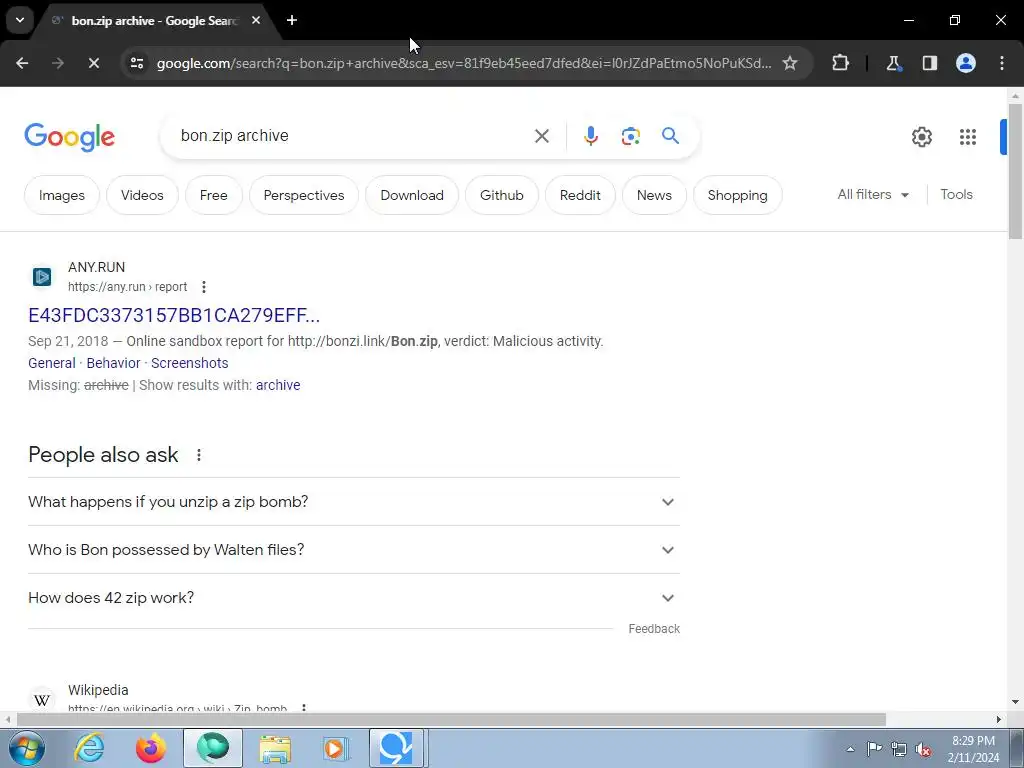Launch Firefox from taskbar
The height and width of the screenshot is (768, 1024).
coord(151,748)
